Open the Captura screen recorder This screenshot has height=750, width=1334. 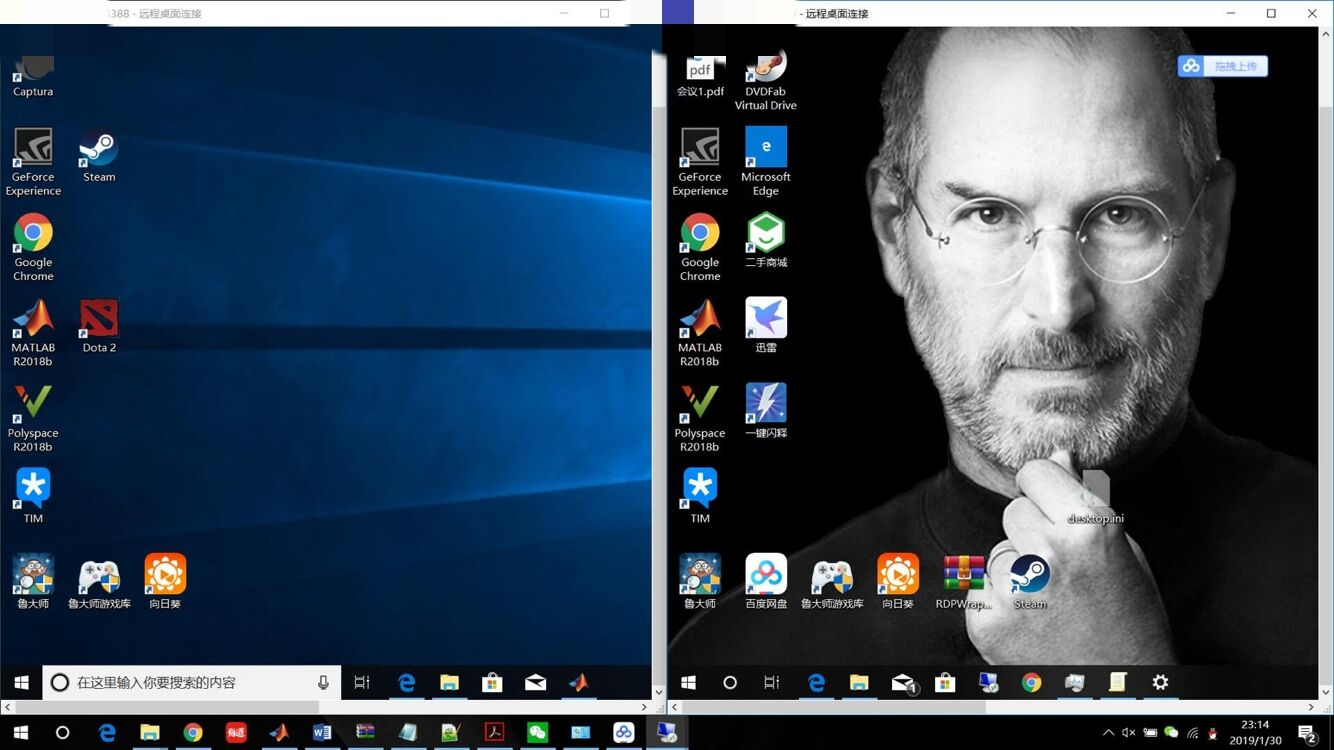32,70
